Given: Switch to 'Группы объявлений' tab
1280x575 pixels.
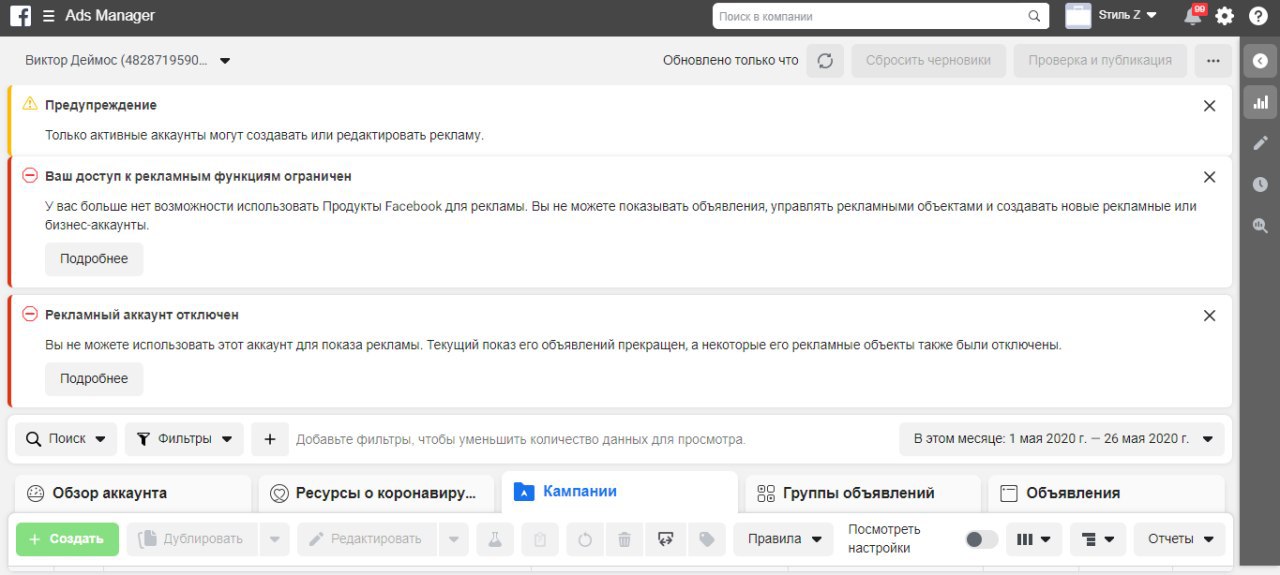Looking at the screenshot, I should coord(862,493).
